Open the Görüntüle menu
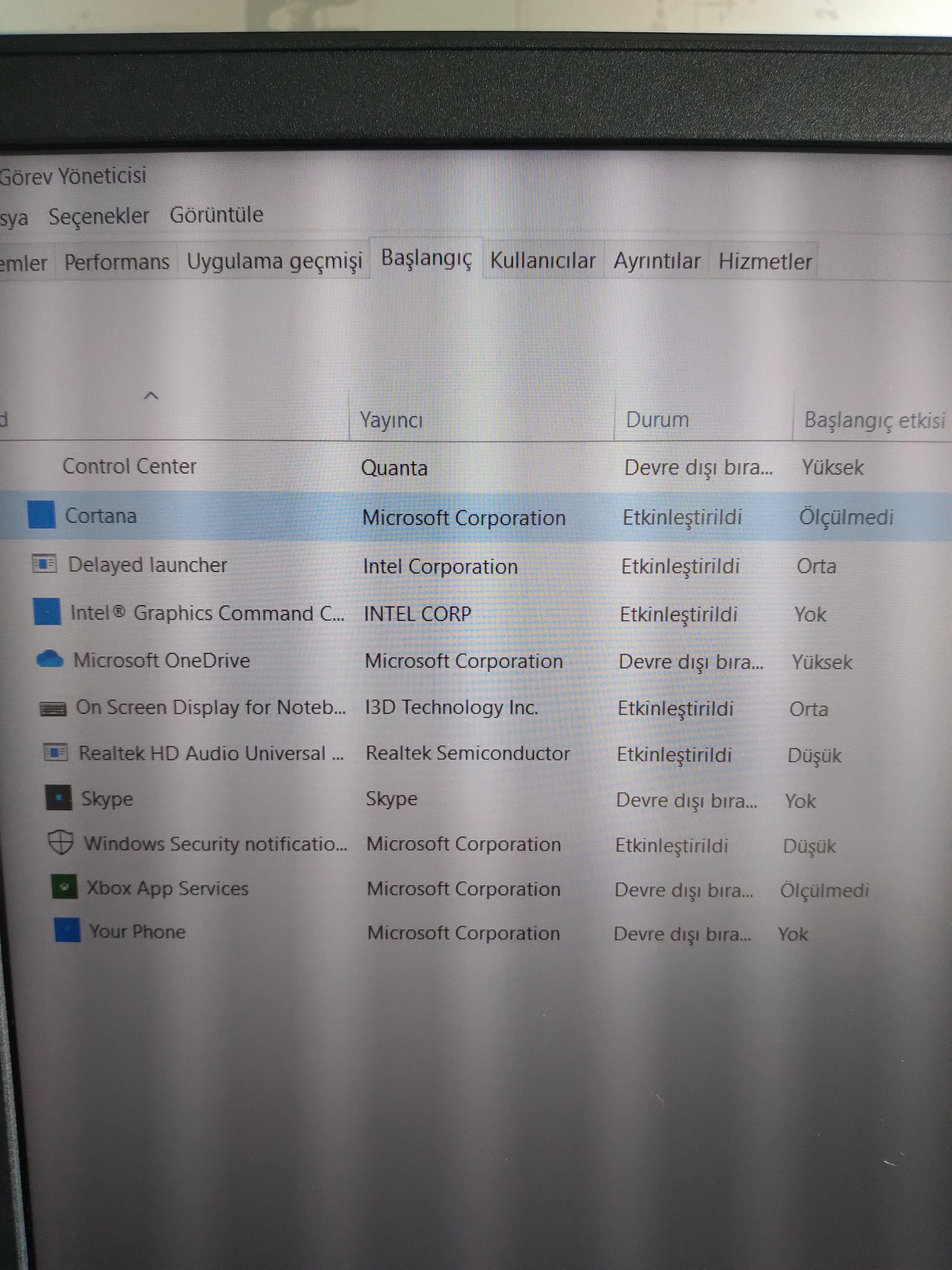Screen dimensions: 952x1270 click(216, 215)
